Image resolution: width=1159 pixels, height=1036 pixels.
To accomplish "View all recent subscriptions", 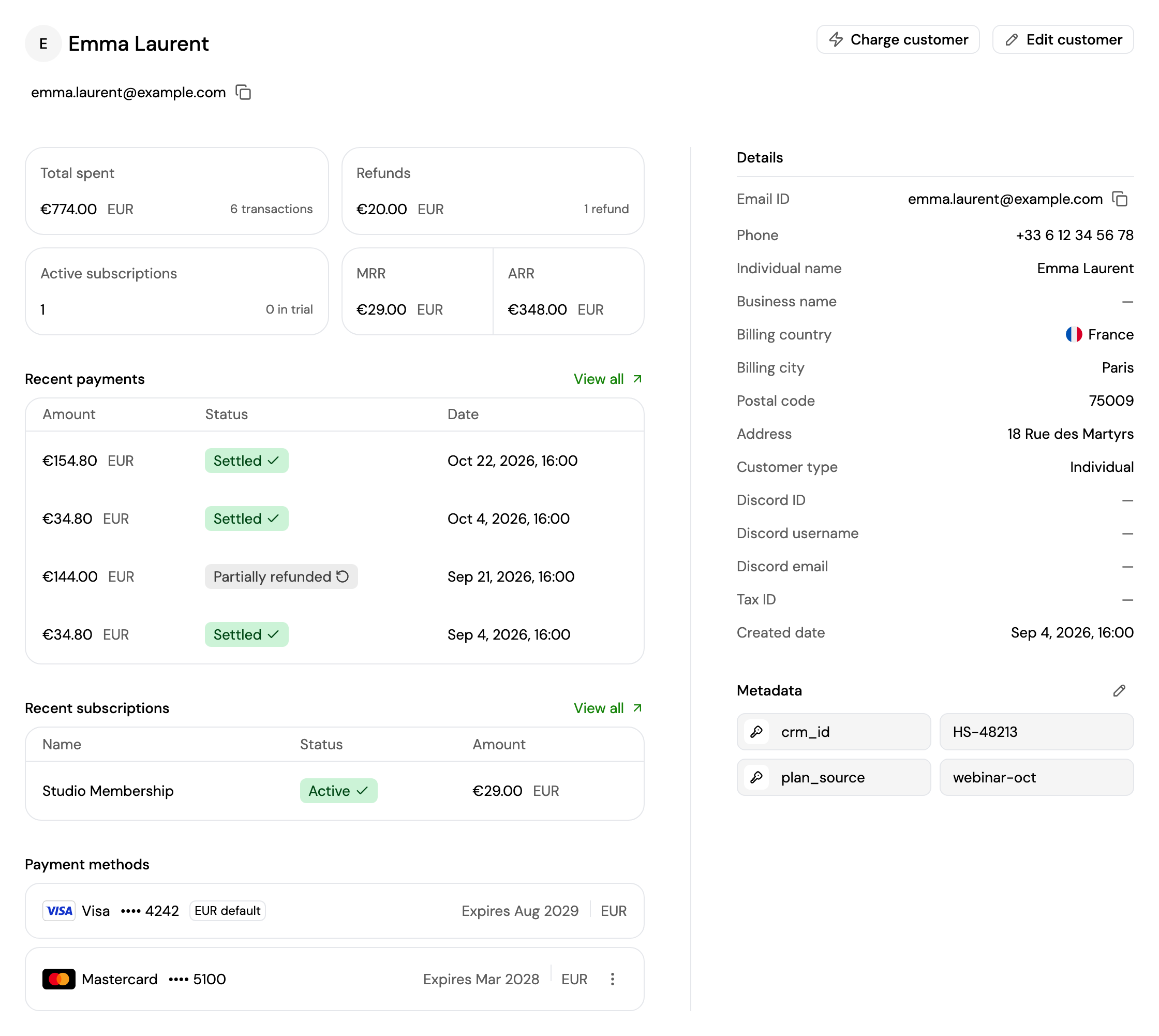I will 607,708.
